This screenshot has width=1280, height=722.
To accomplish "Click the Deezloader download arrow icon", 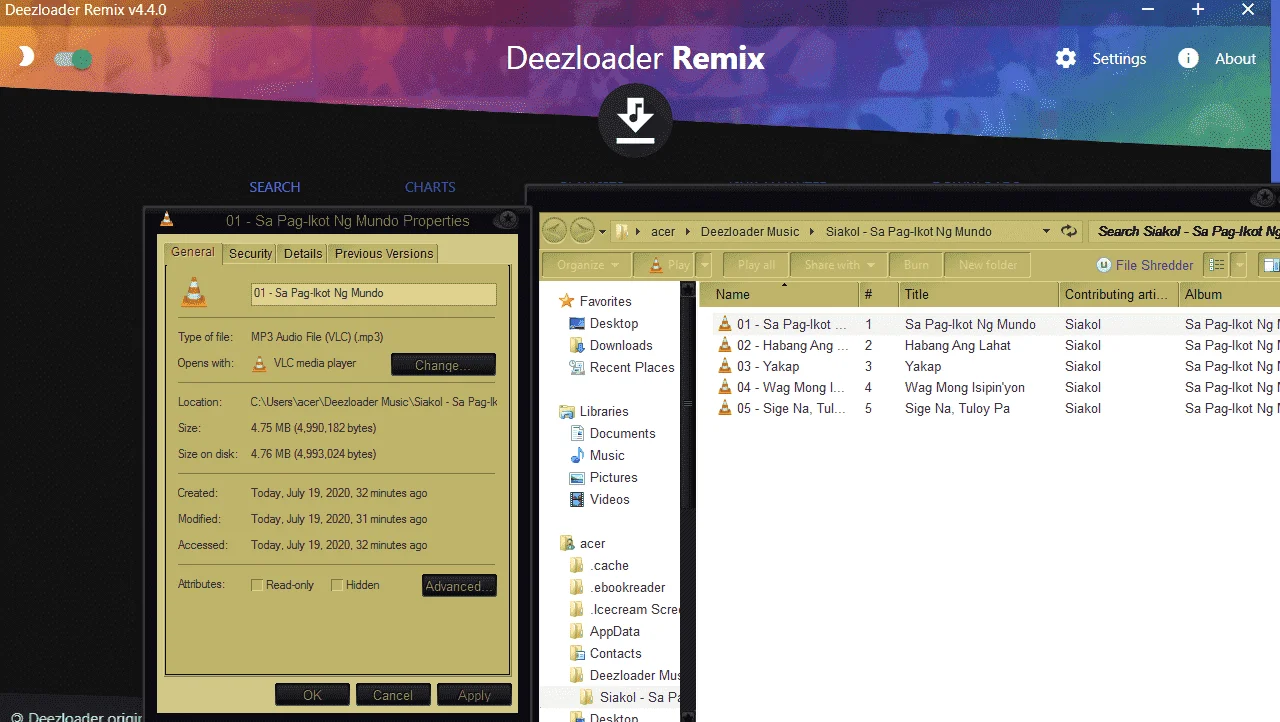I will [635, 121].
